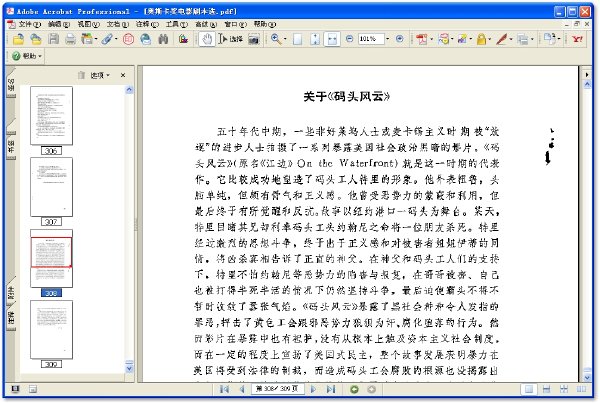600x404 pixels.
Task: Open the padlock Secure dropdown arrow
Action: click(x=489, y=39)
